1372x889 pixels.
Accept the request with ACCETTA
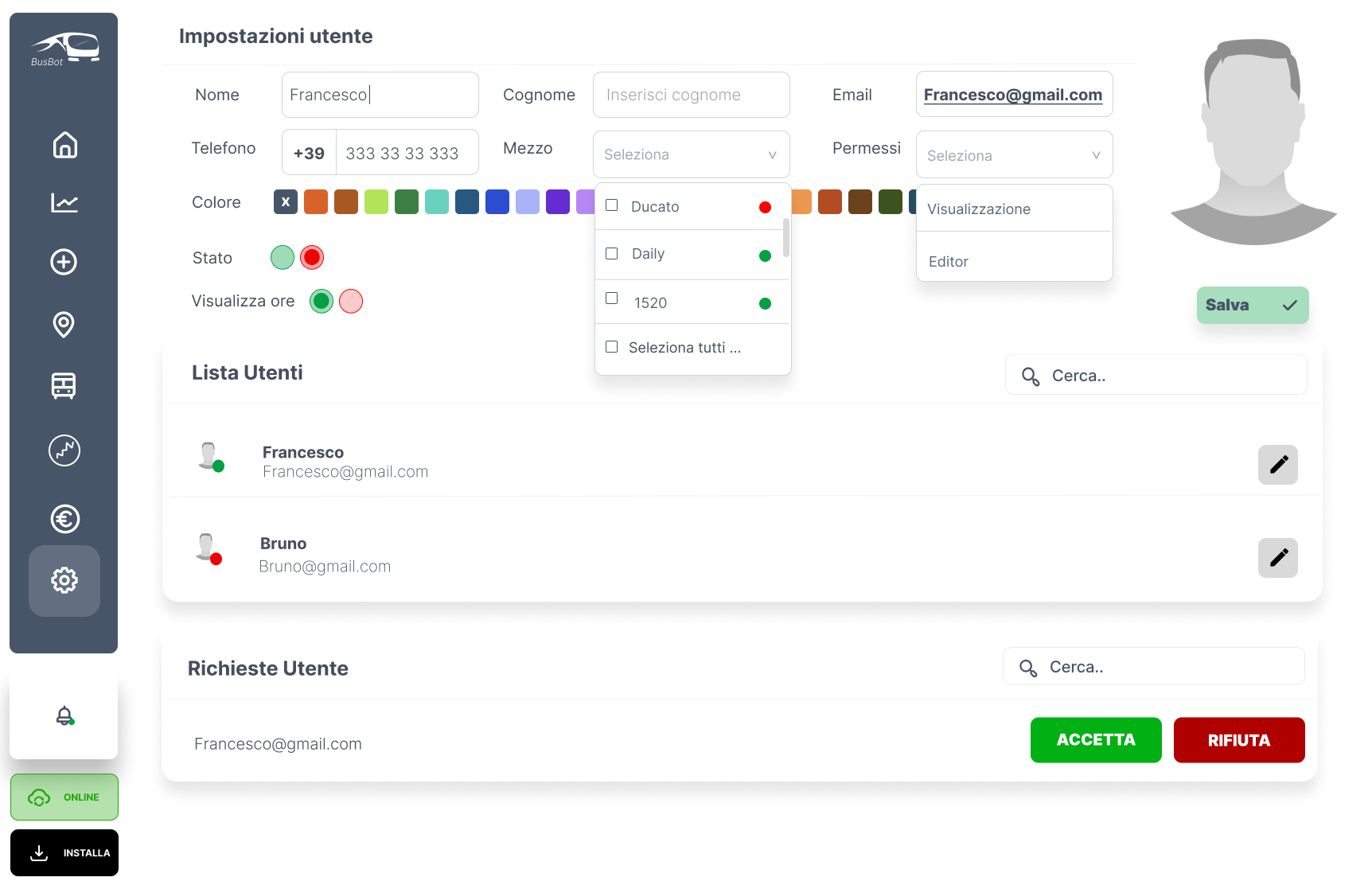pyautogui.click(x=1096, y=740)
